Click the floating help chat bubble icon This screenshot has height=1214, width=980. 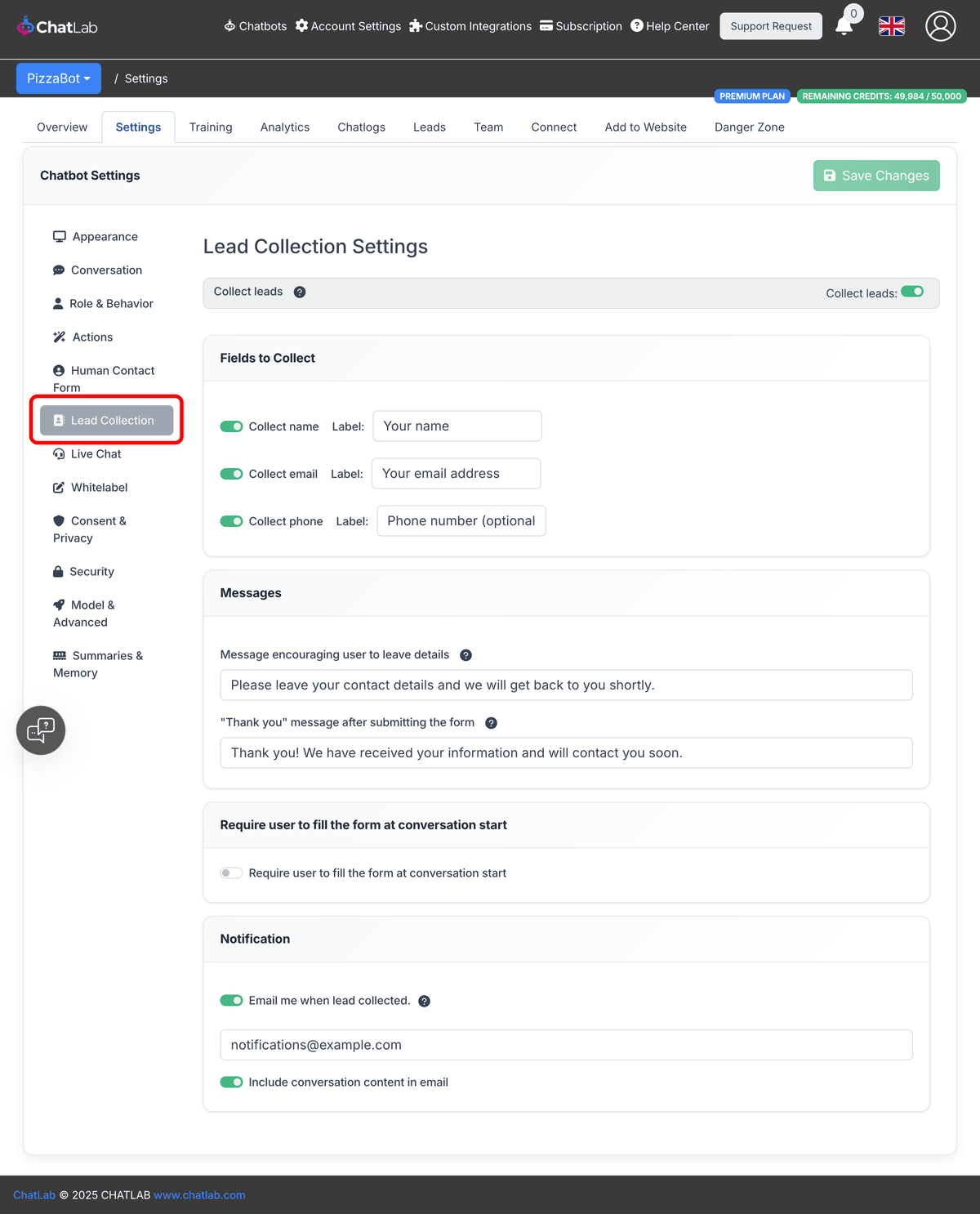coord(40,730)
